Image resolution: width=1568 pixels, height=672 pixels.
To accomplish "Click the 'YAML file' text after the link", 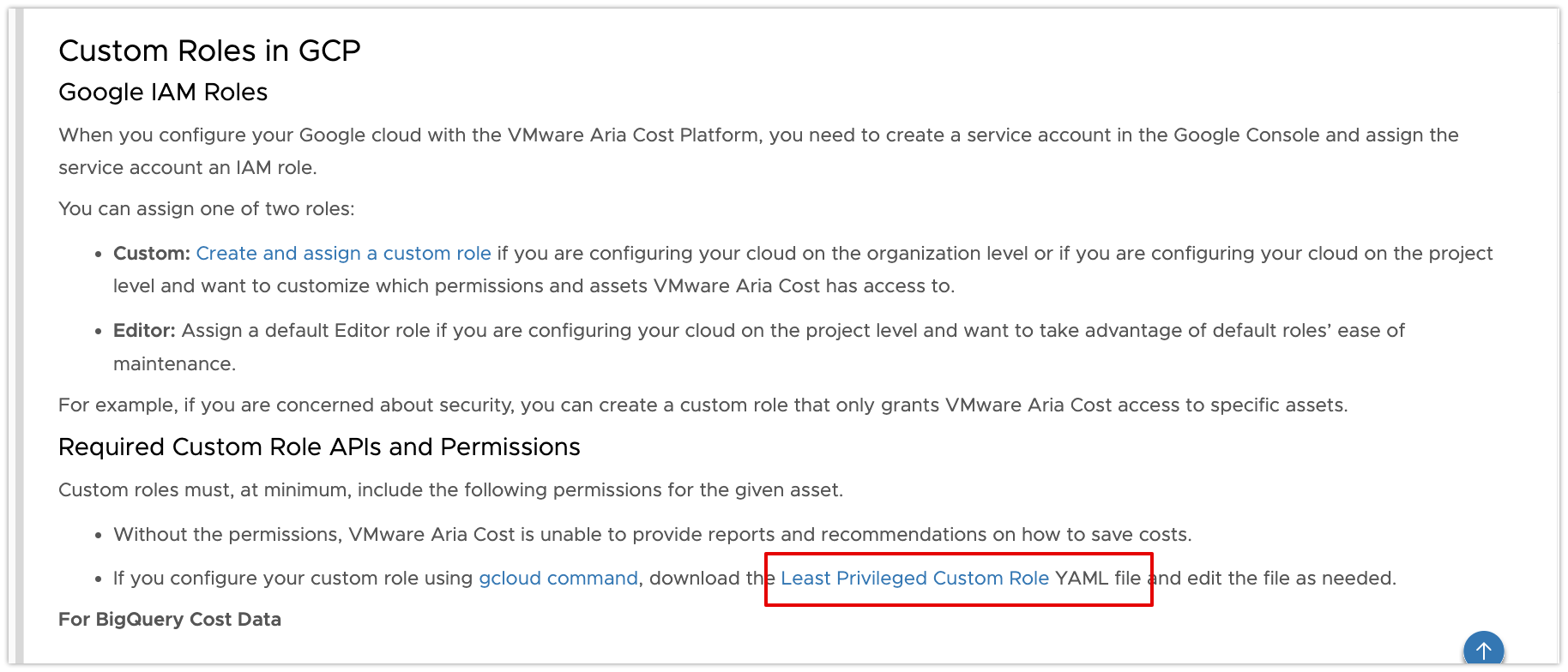I will (1098, 579).
